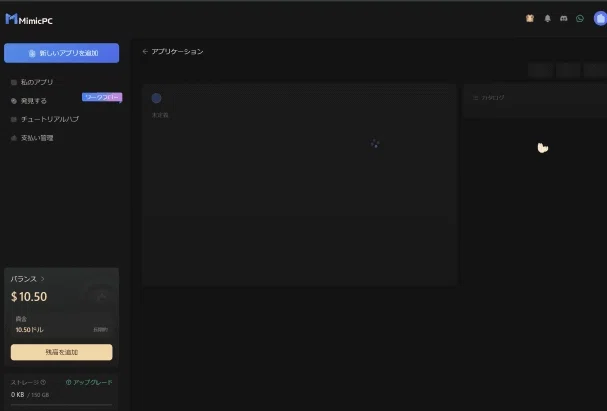Click the 私のアプリ sidebar icon

click(x=14, y=82)
